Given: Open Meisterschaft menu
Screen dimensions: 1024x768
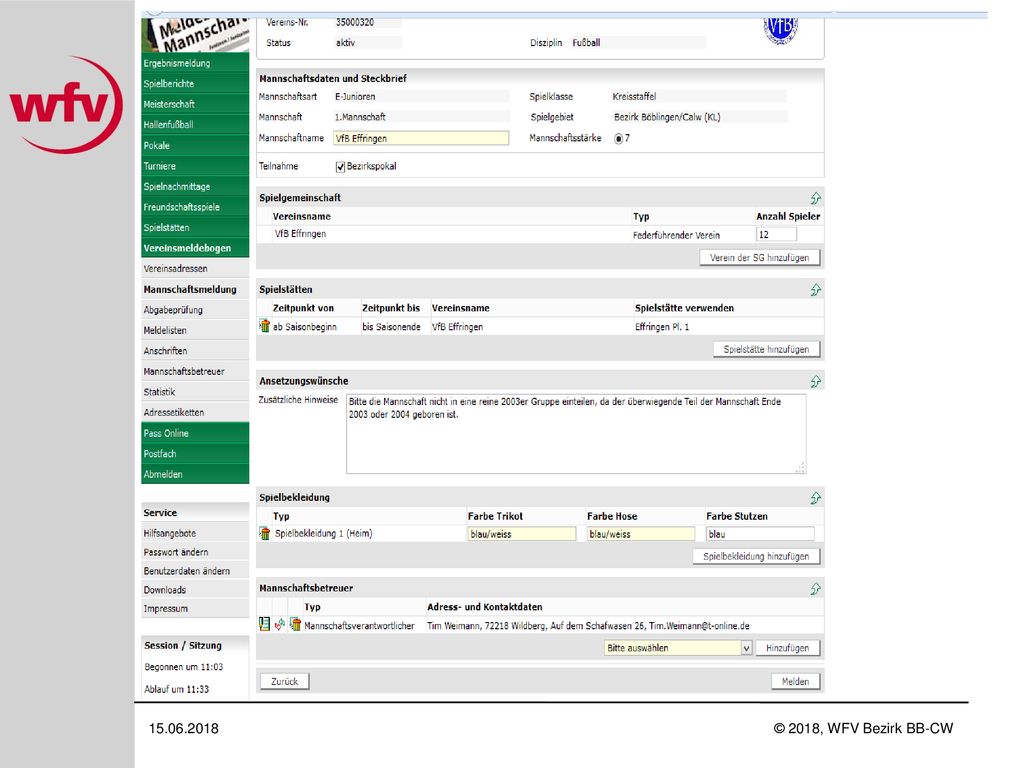Looking at the screenshot, I should coord(195,104).
